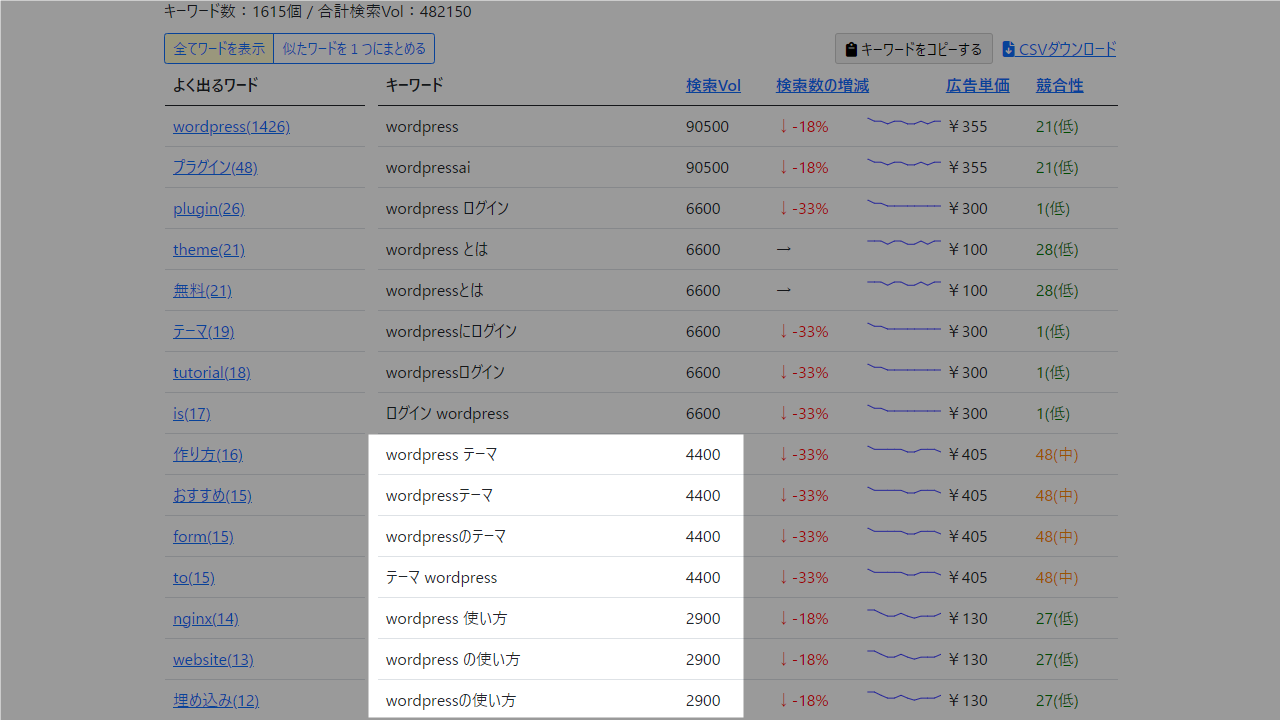Filter results by 無料(21)
Image resolution: width=1280 pixels, height=720 pixels.
(x=202, y=290)
